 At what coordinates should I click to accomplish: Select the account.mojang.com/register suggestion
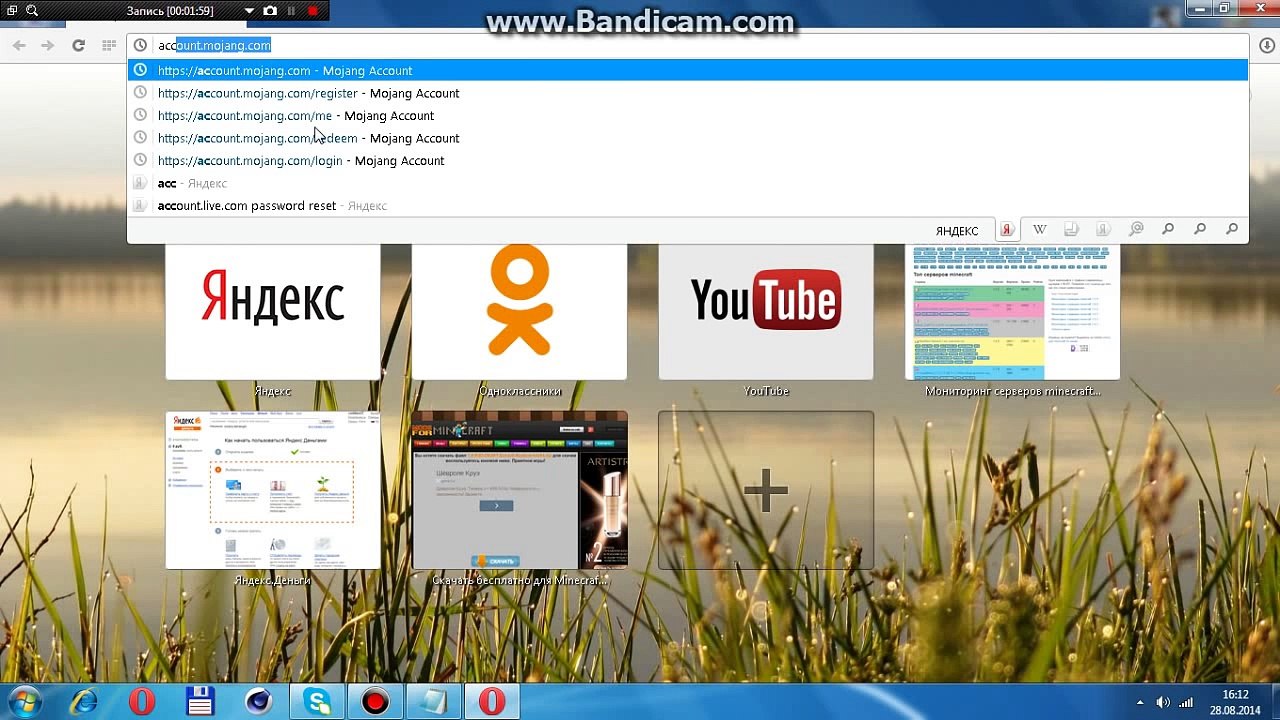point(688,93)
